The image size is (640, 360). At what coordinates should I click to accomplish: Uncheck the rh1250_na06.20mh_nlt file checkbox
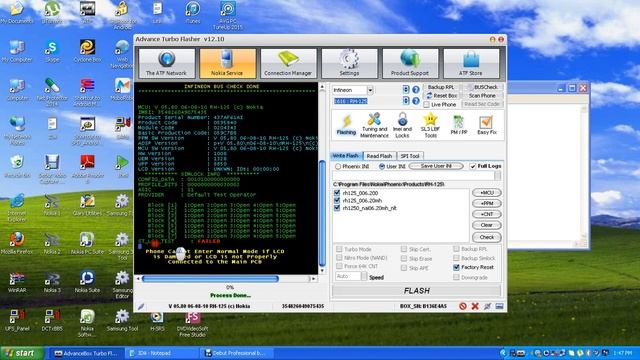337,208
